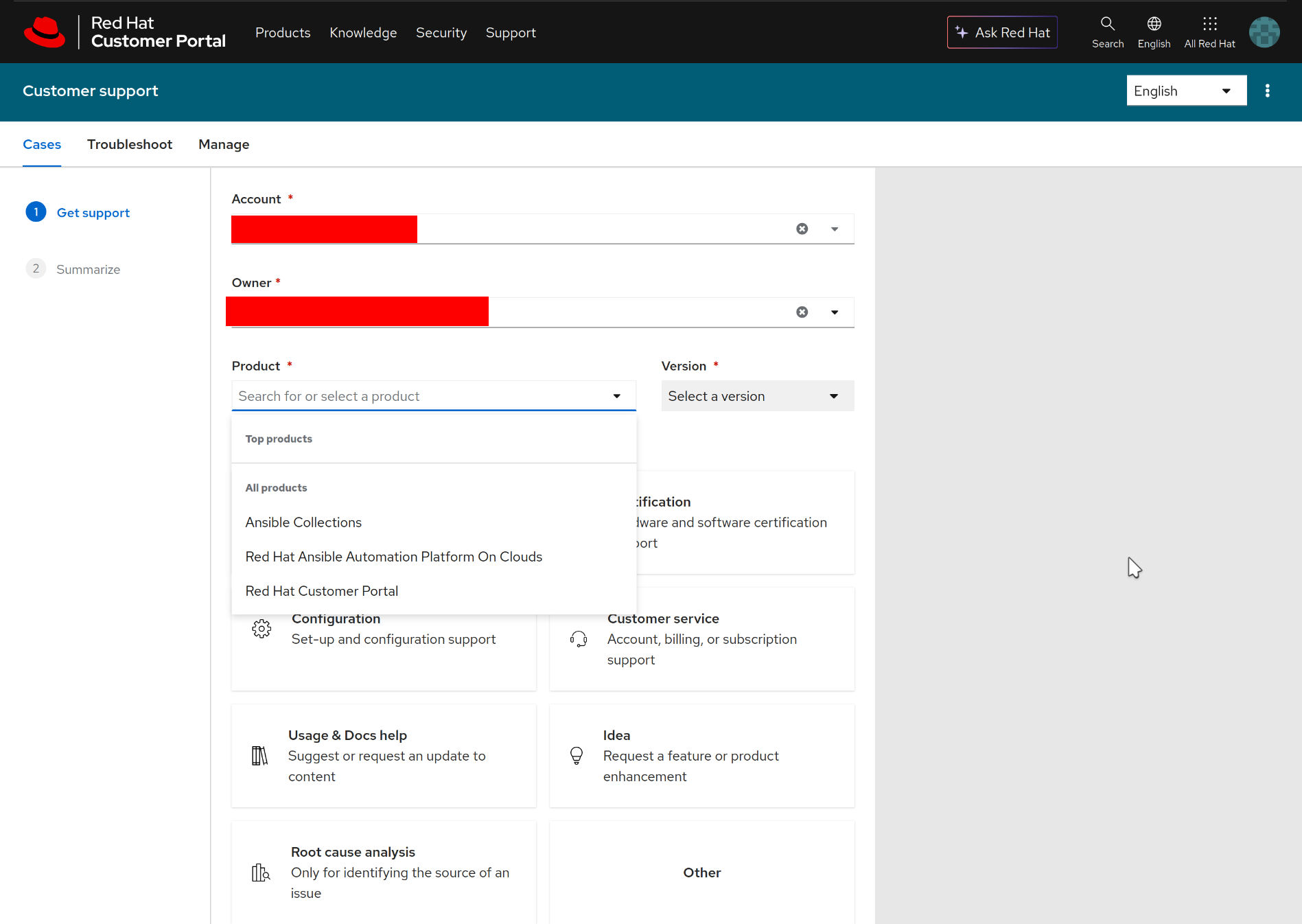
Task: Expand the Account dropdown arrow
Action: tap(835, 229)
